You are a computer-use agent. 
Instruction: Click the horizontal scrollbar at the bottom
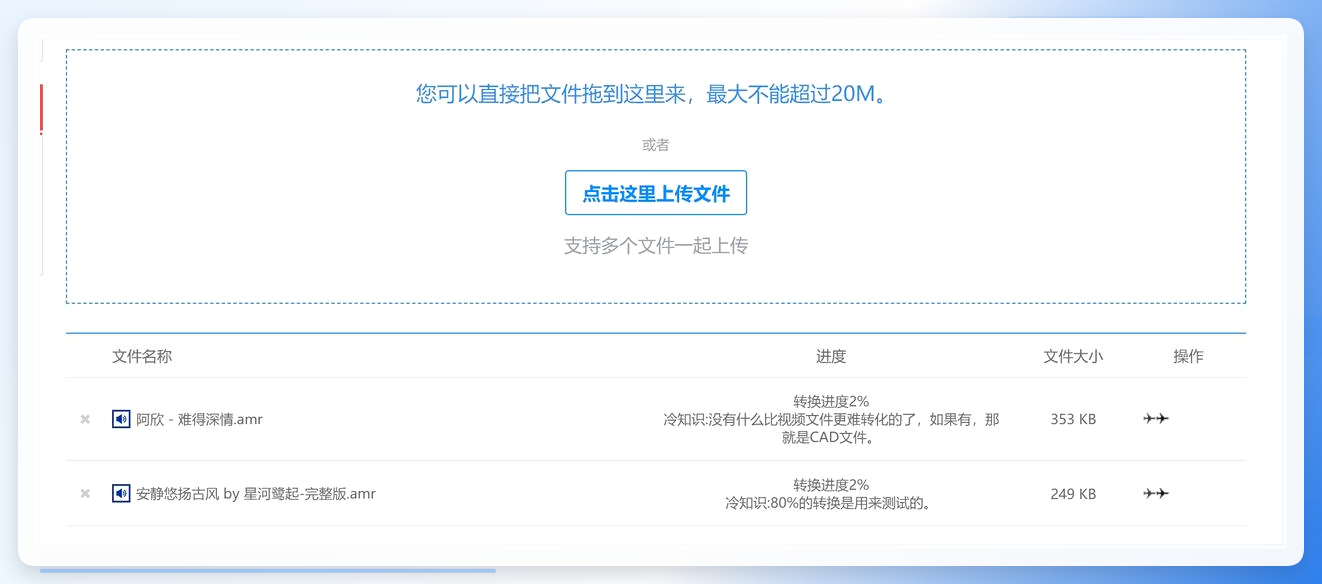tap(268, 571)
